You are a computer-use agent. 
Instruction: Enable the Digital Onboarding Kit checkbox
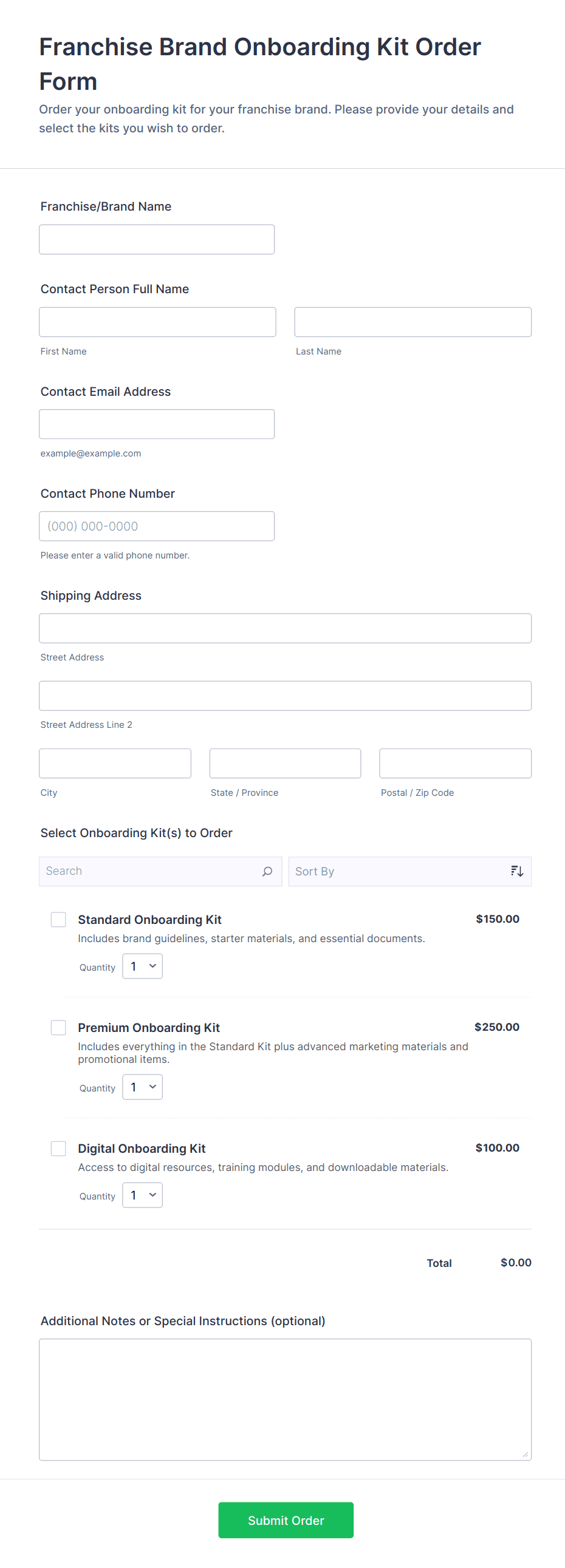tap(58, 1149)
